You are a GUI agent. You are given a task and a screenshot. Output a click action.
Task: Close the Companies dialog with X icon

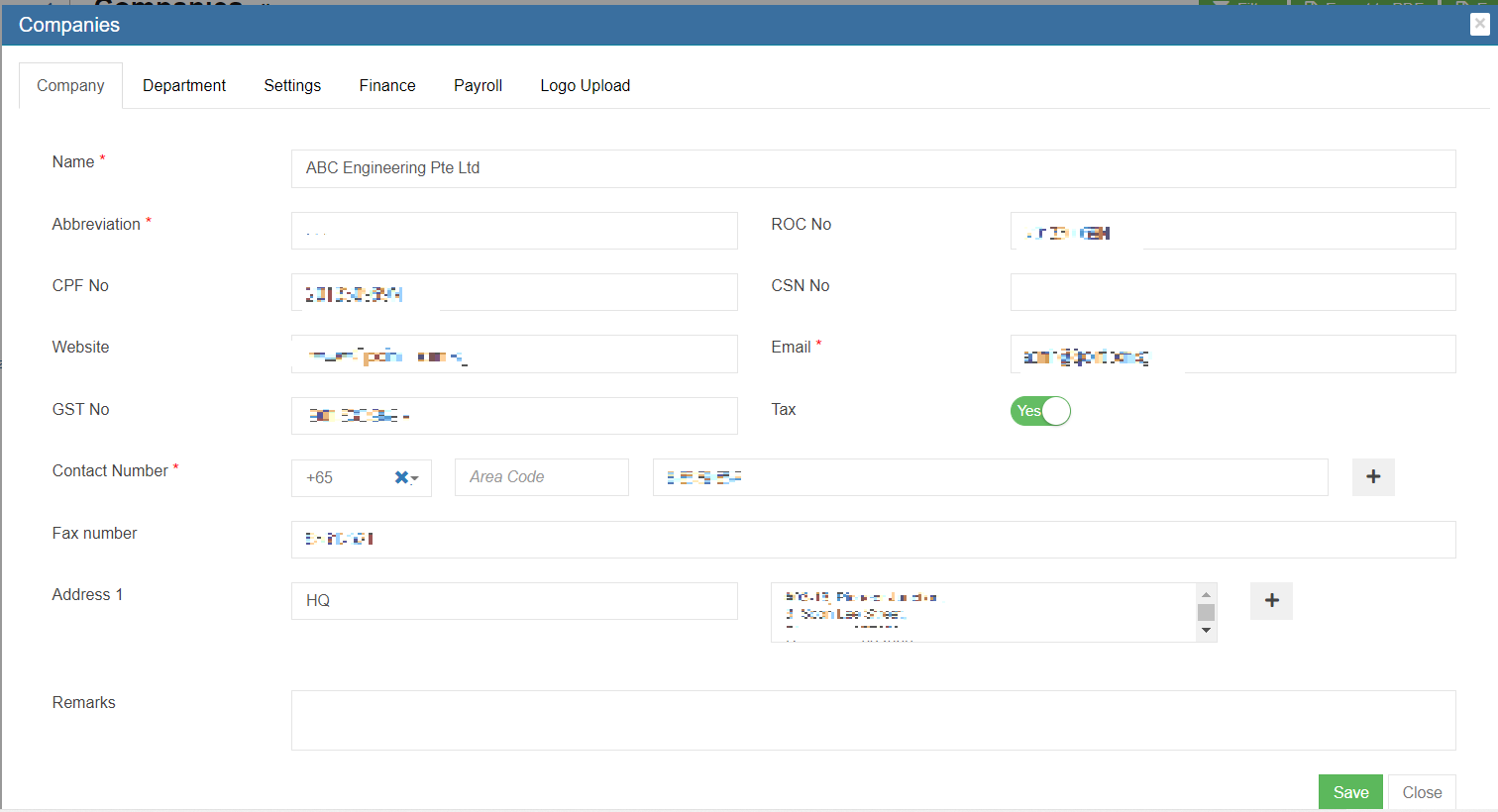click(1479, 24)
